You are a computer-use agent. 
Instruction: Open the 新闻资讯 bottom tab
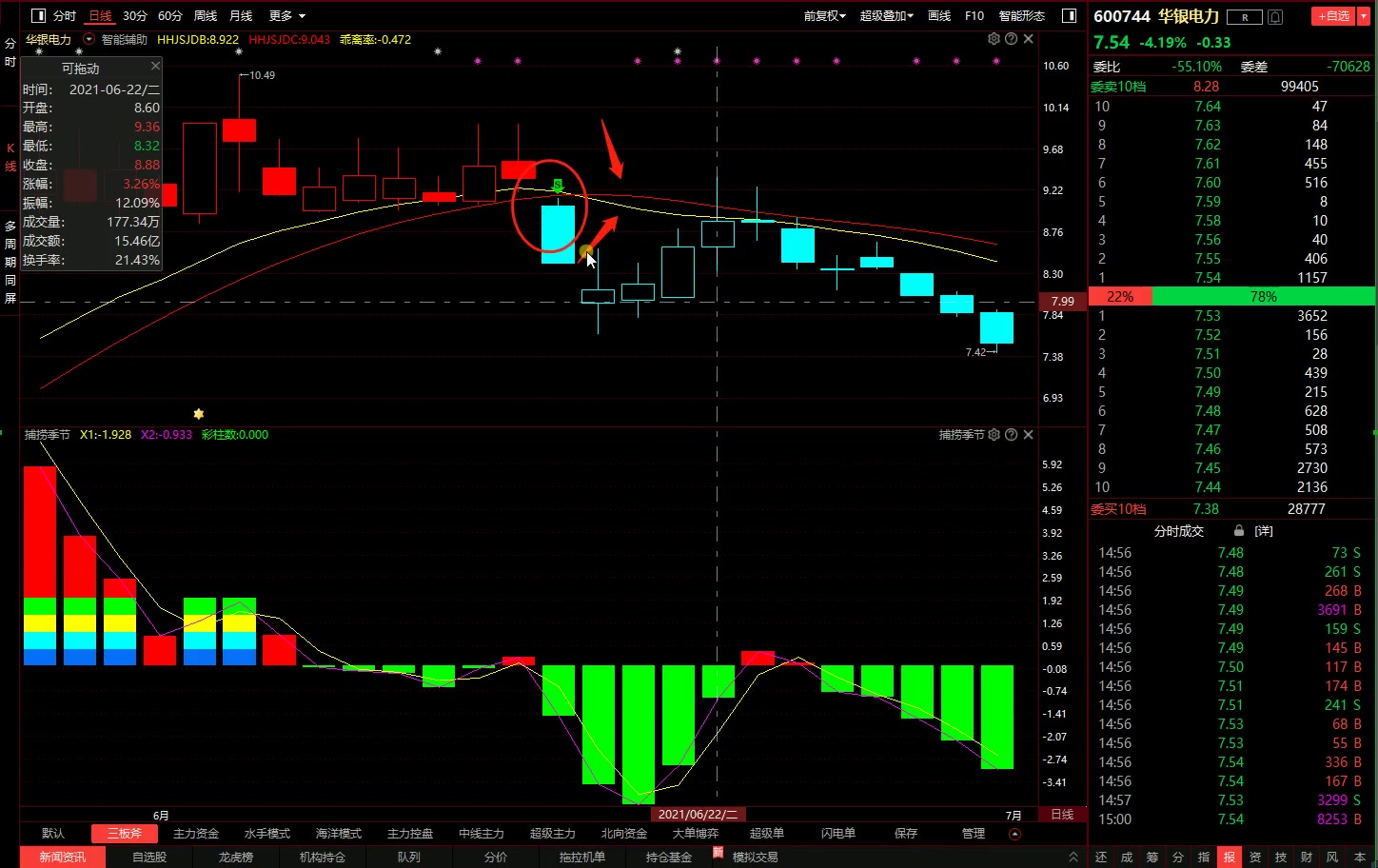pos(63,858)
